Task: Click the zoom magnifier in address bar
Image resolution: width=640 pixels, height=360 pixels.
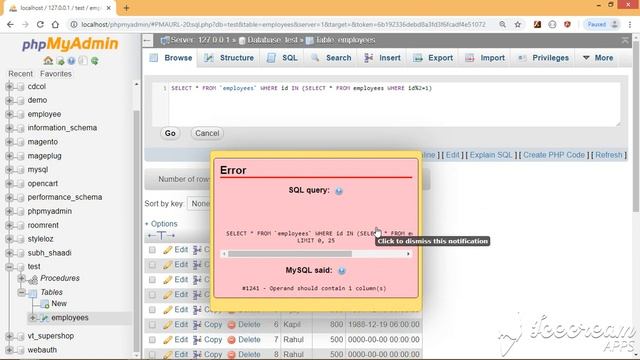Action: [502, 24]
